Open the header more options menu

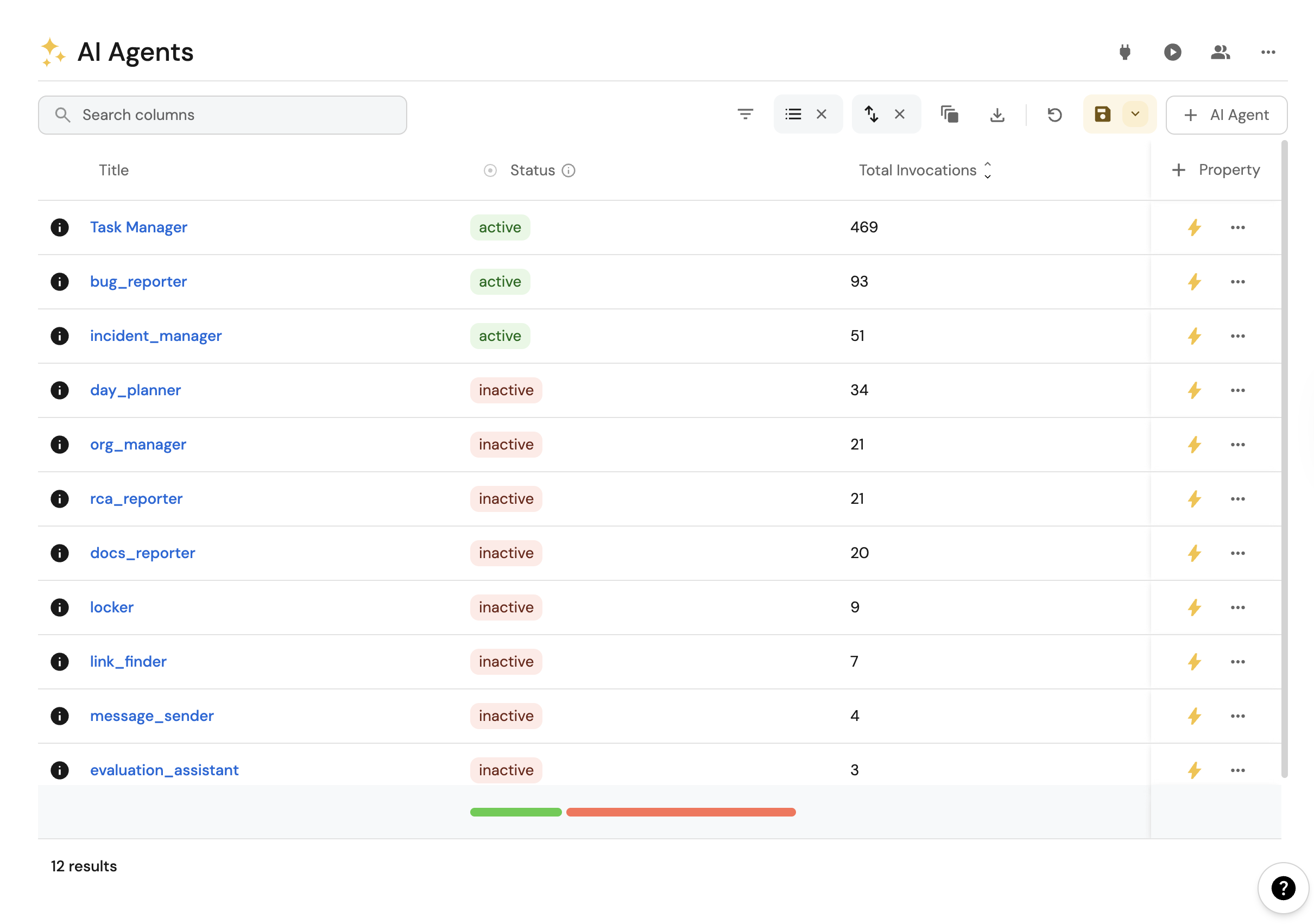coord(1268,52)
